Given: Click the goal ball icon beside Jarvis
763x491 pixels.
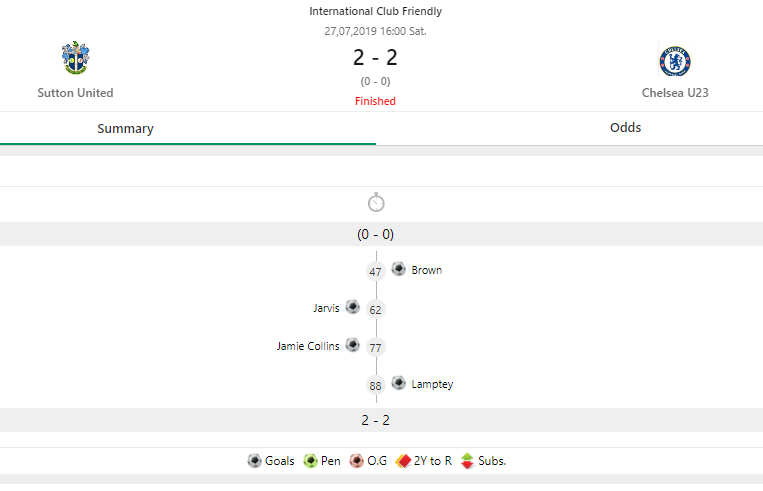Looking at the screenshot, I should (352, 307).
